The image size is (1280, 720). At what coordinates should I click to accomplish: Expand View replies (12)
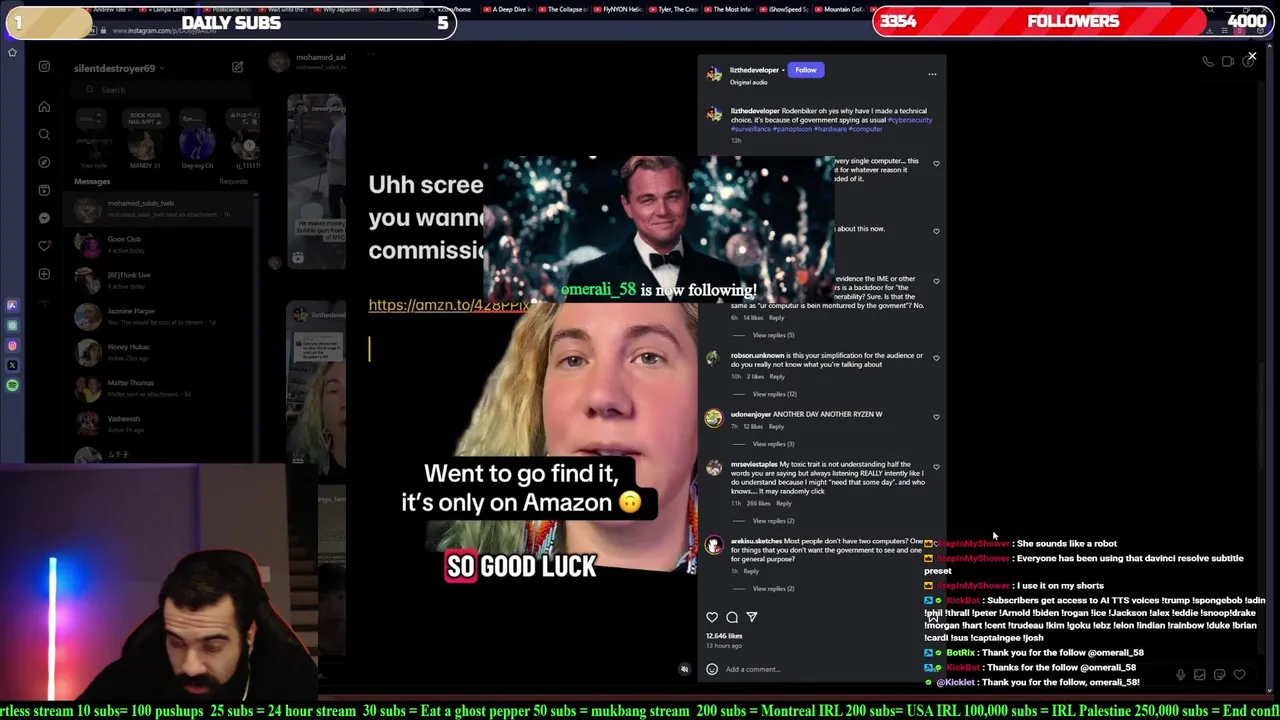[x=774, y=394]
